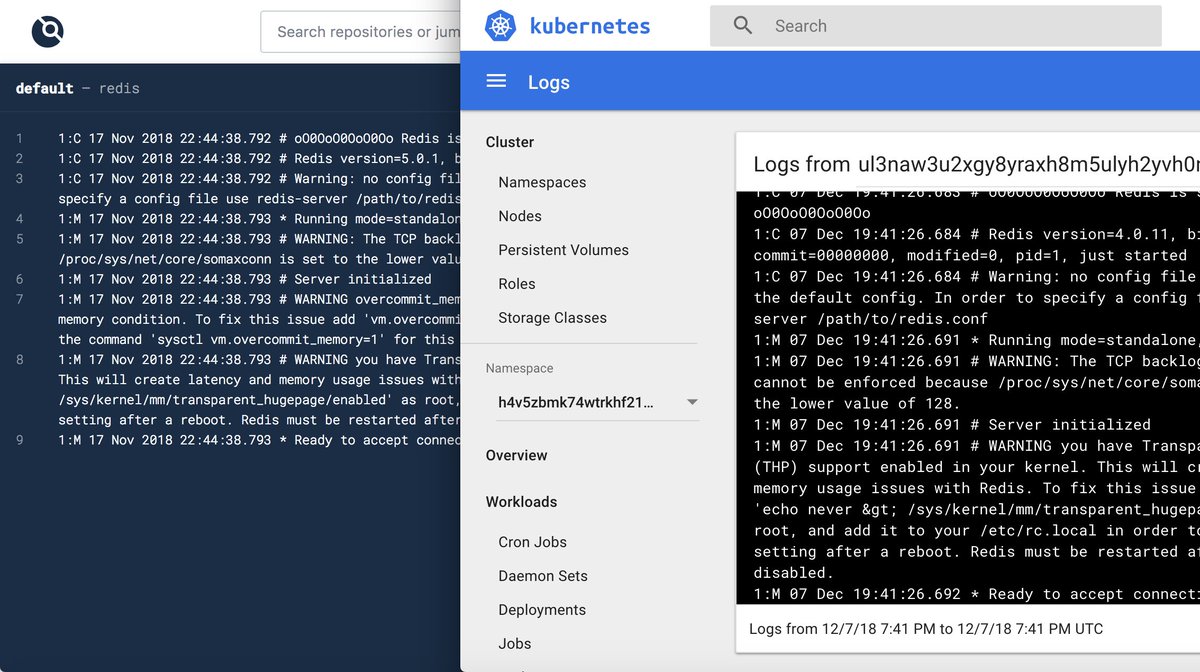Open the Roles page
Image resolution: width=1200 pixels, height=672 pixels.
[516, 284]
